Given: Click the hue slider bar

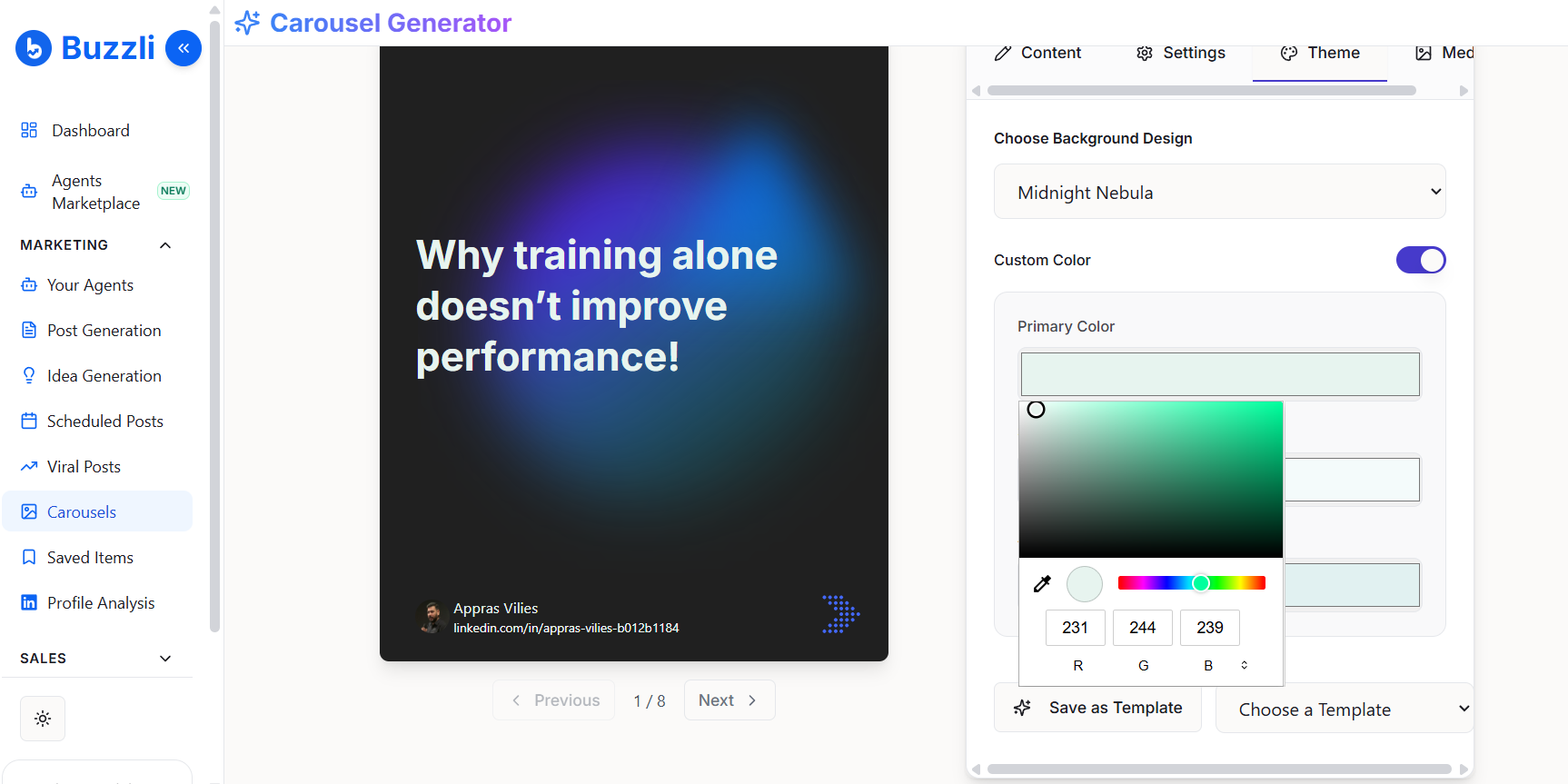Looking at the screenshot, I should (1192, 583).
